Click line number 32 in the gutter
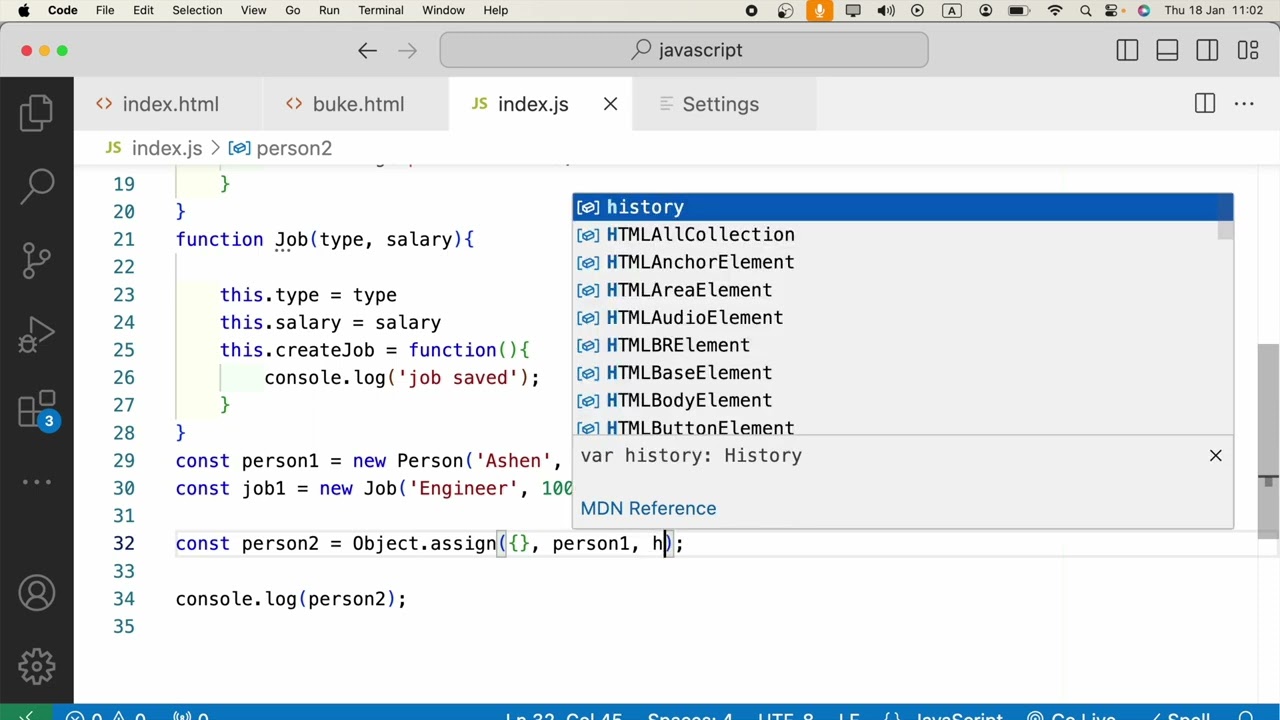This screenshot has width=1280, height=720. coord(124,544)
